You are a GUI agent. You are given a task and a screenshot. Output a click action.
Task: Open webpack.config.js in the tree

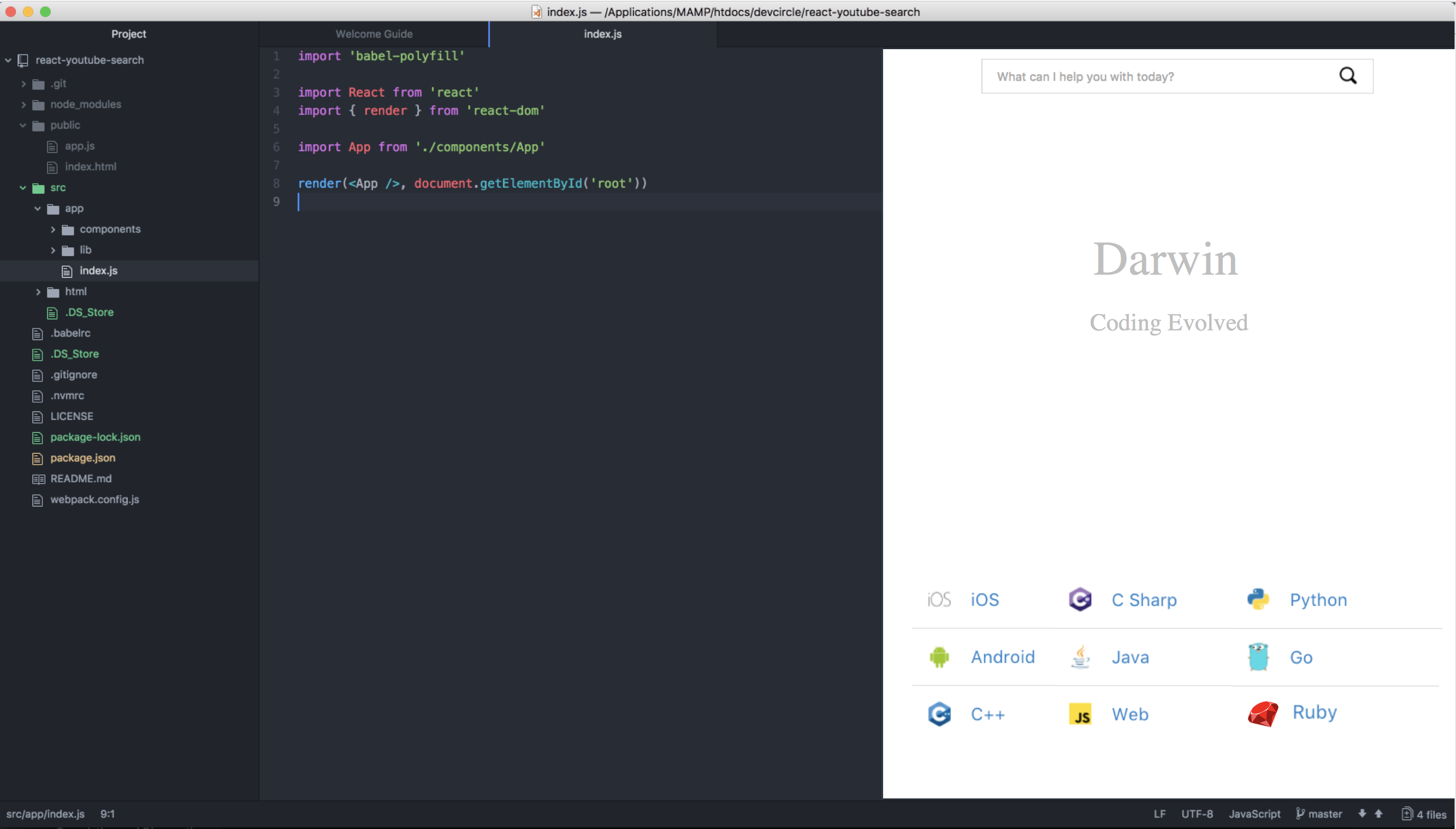click(94, 499)
